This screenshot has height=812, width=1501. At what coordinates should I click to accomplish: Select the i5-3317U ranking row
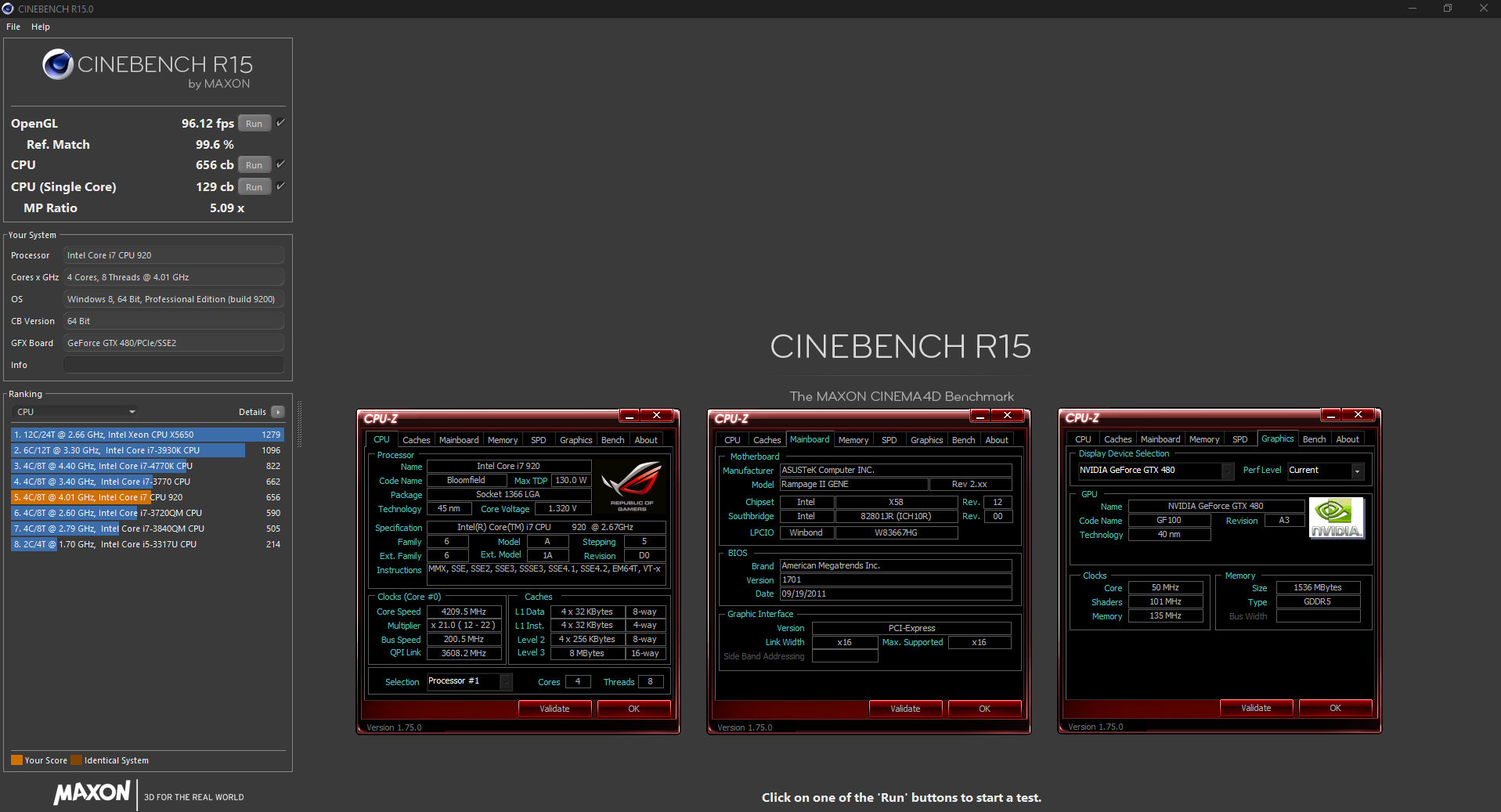point(147,544)
